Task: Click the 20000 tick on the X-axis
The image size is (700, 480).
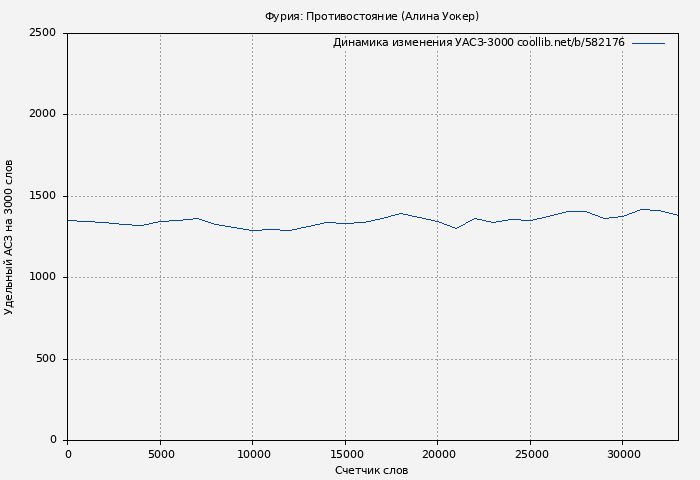Action: (438, 454)
